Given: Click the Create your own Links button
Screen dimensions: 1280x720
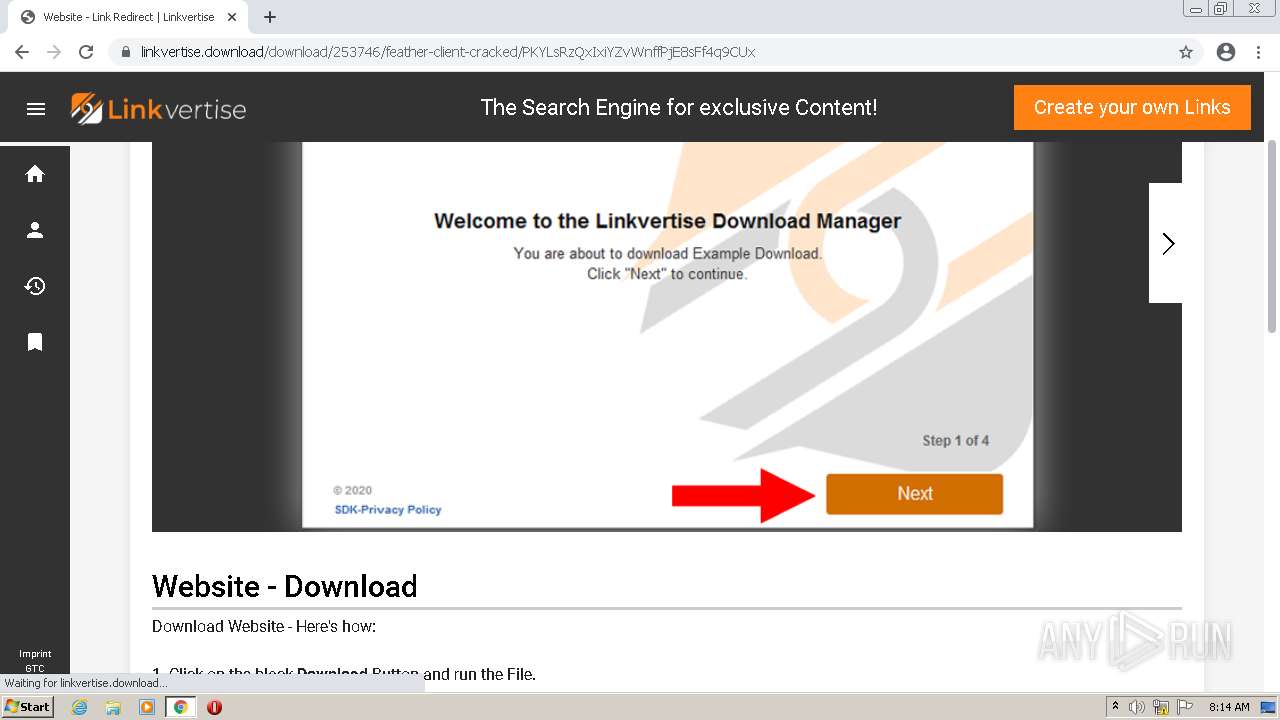Looking at the screenshot, I should click(x=1132, y=107).
